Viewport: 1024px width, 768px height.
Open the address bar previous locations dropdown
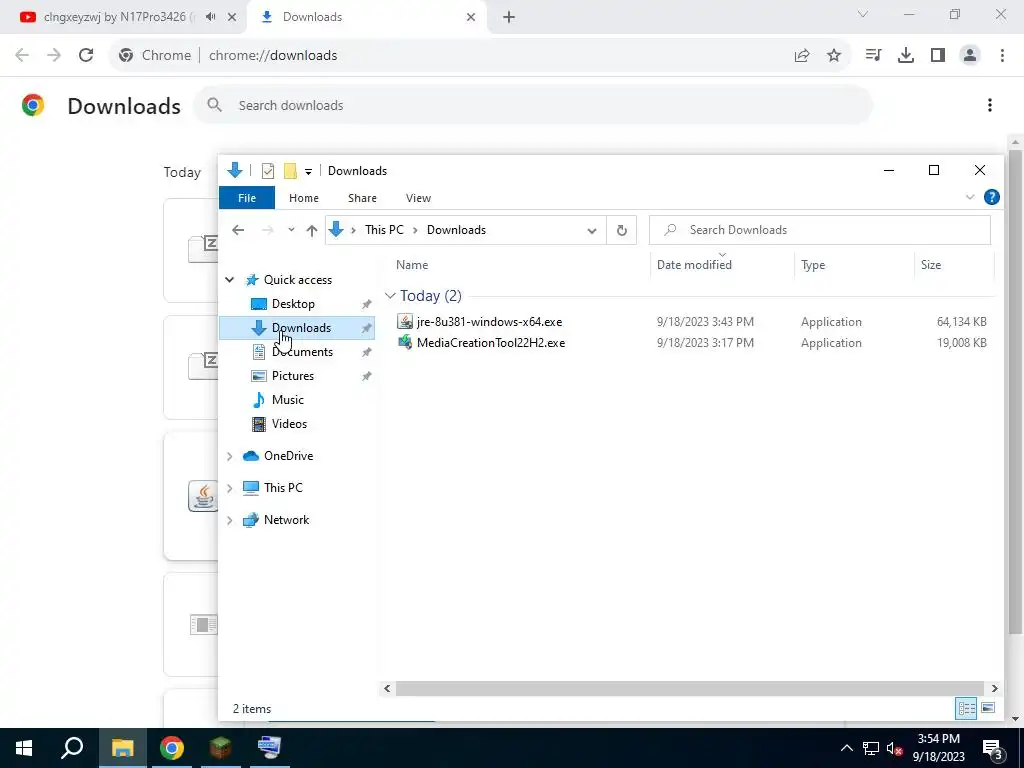click(x=592, y=231)
